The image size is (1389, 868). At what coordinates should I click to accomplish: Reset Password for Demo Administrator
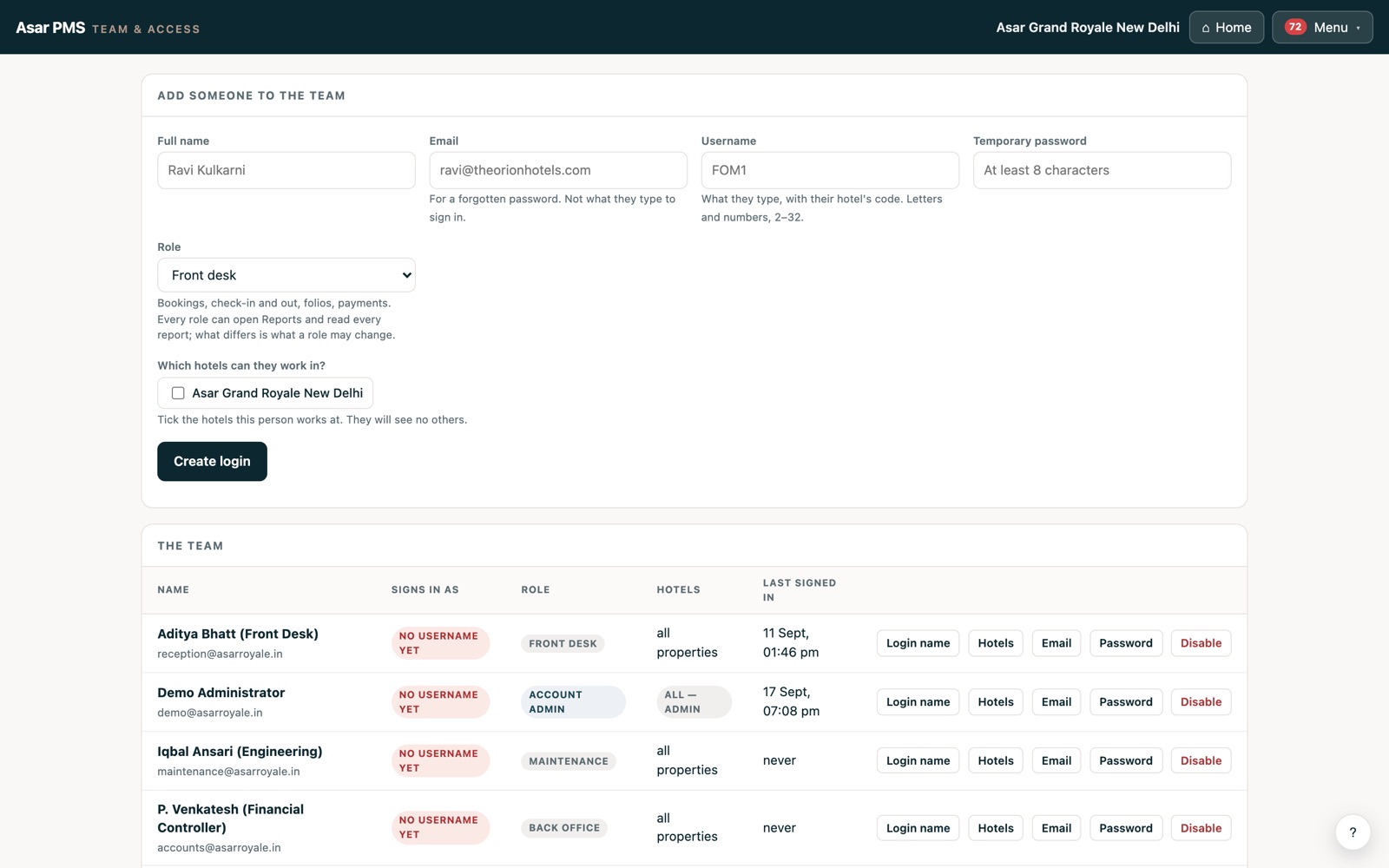tap(1126, 702)
